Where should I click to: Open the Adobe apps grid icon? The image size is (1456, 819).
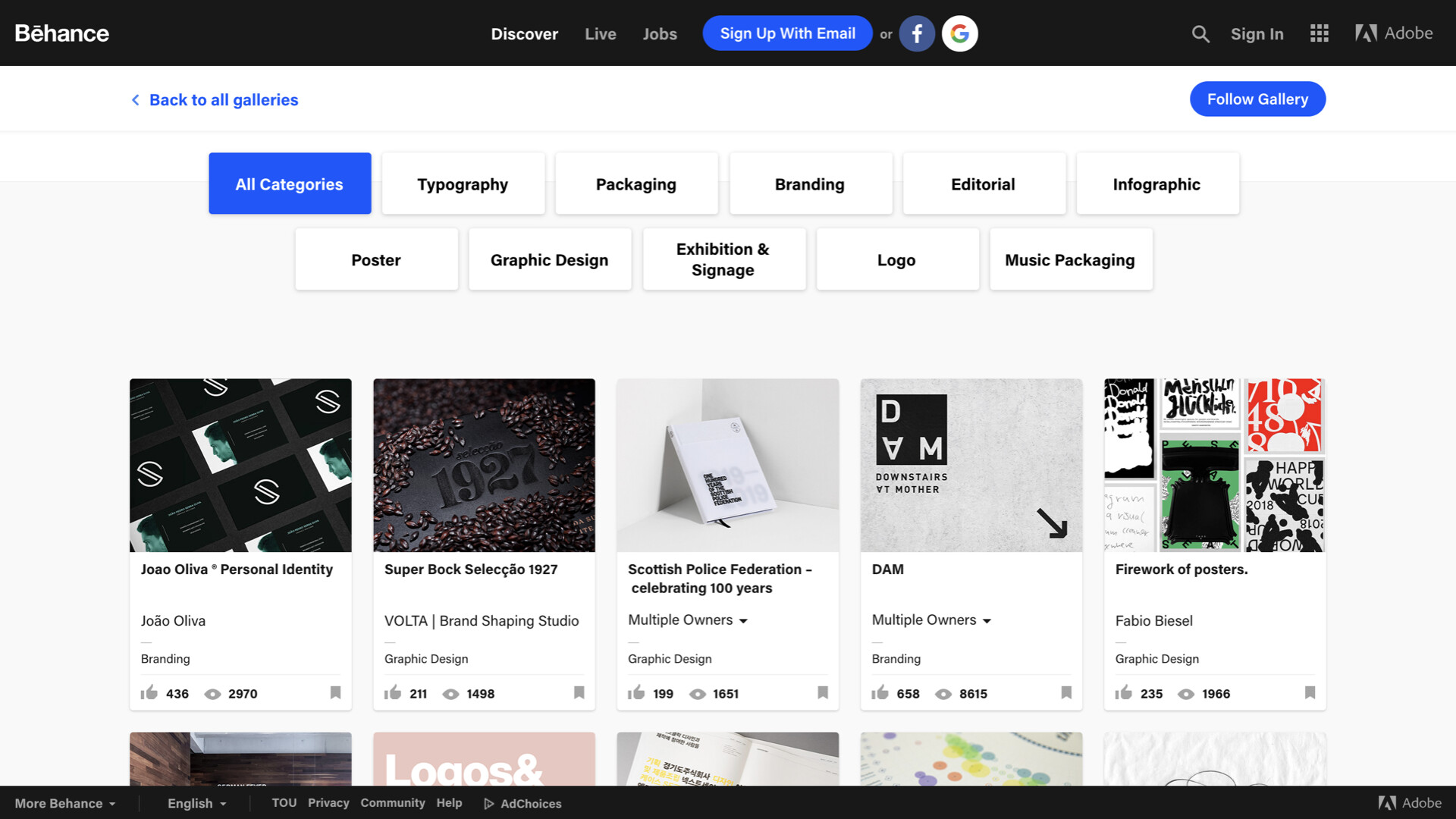point(1319,34)
